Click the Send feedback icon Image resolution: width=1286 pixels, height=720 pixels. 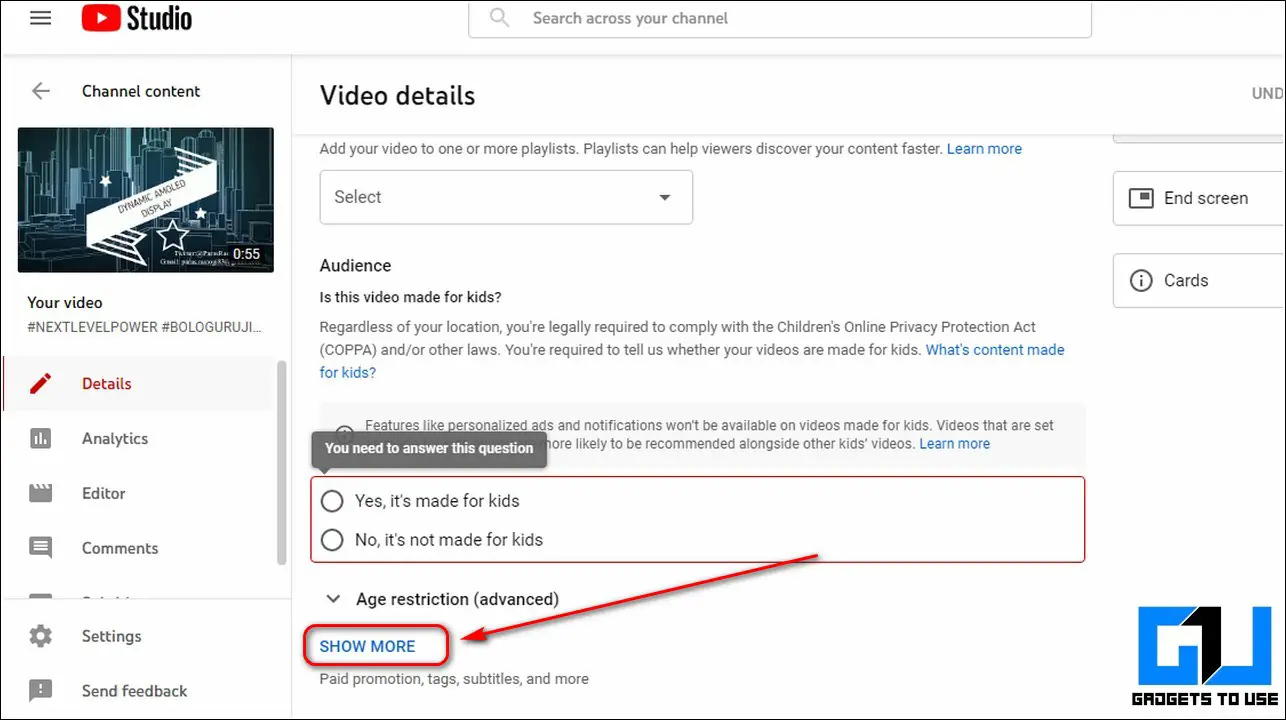[x=41, y=691]
